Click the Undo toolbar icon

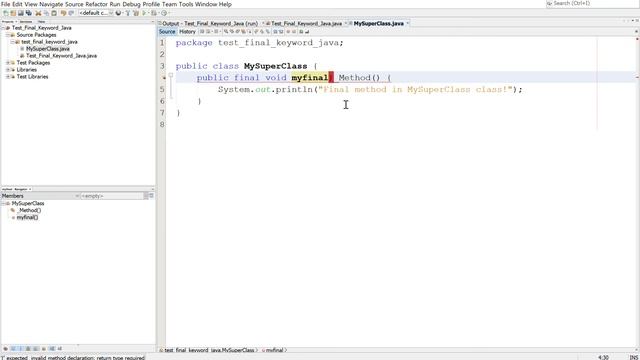[x=63, y=13]
